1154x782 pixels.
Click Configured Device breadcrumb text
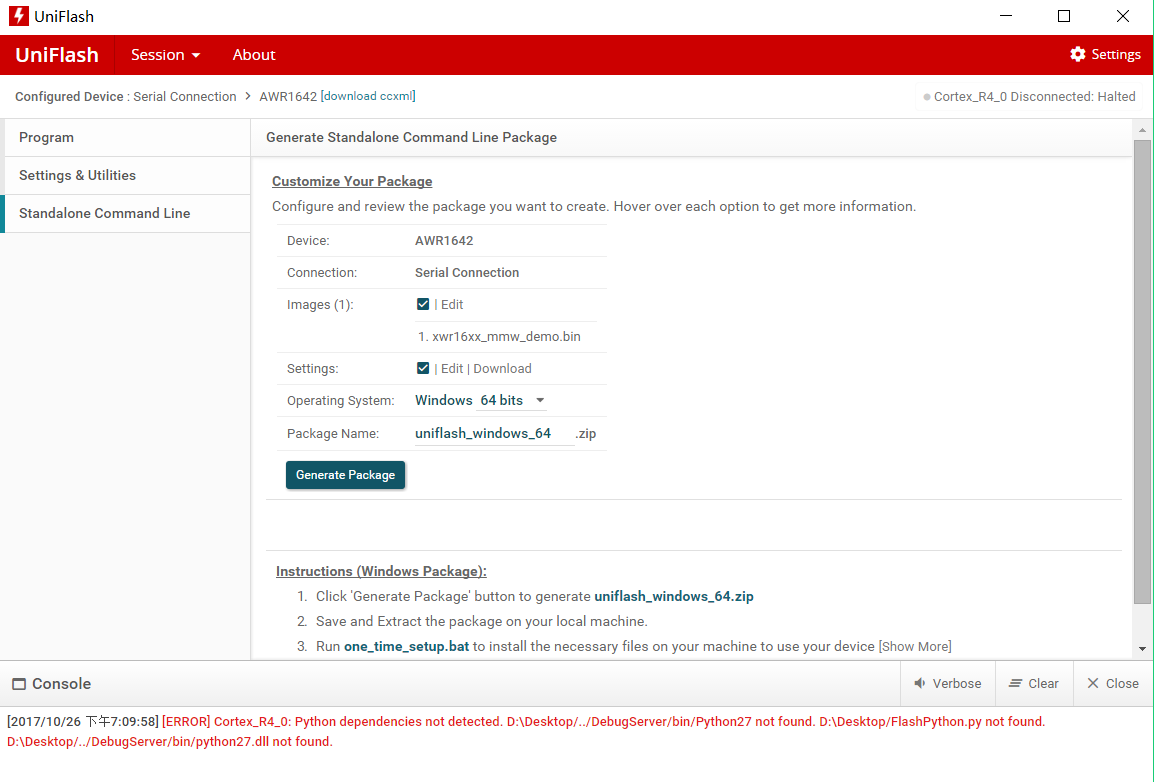[69, 96]
